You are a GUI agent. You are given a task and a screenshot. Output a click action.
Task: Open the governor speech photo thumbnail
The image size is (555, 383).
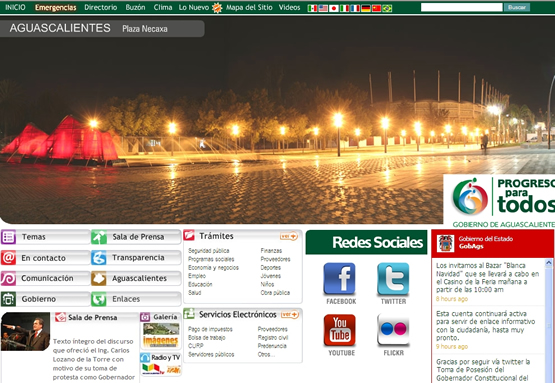pyautogui.click(x=25, y=331)
